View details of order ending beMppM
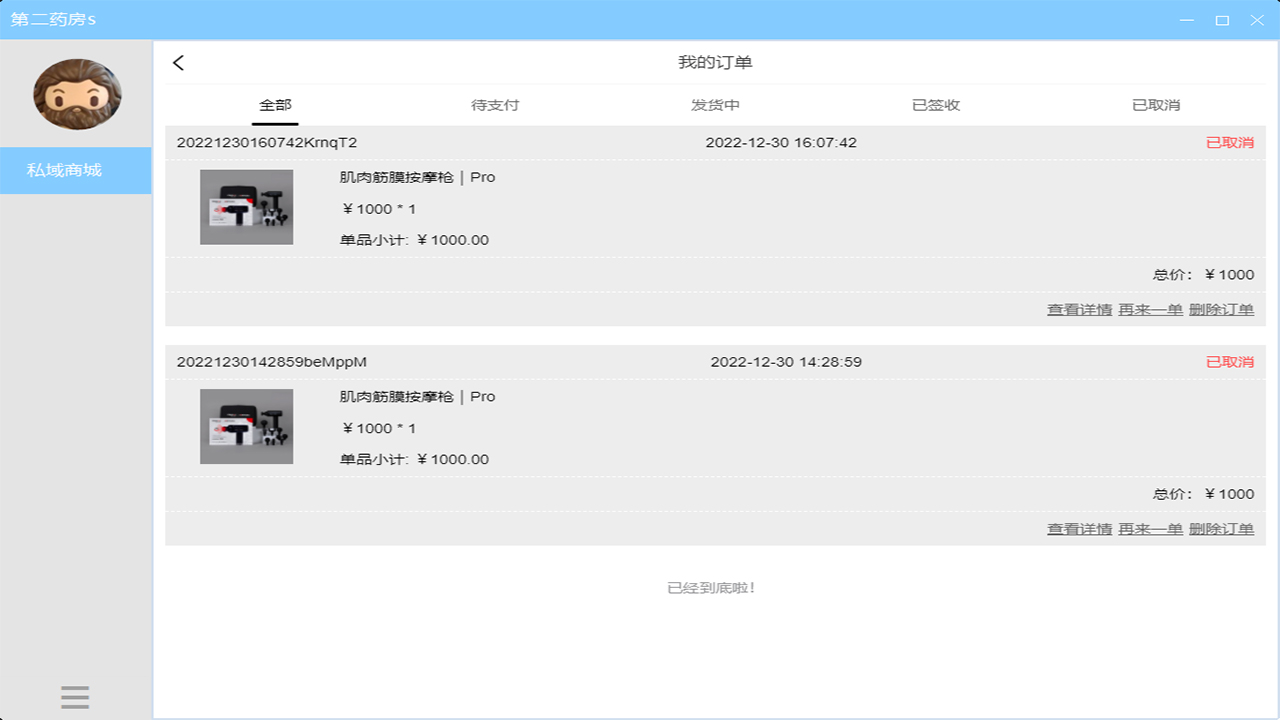 tap(1079, 529)
